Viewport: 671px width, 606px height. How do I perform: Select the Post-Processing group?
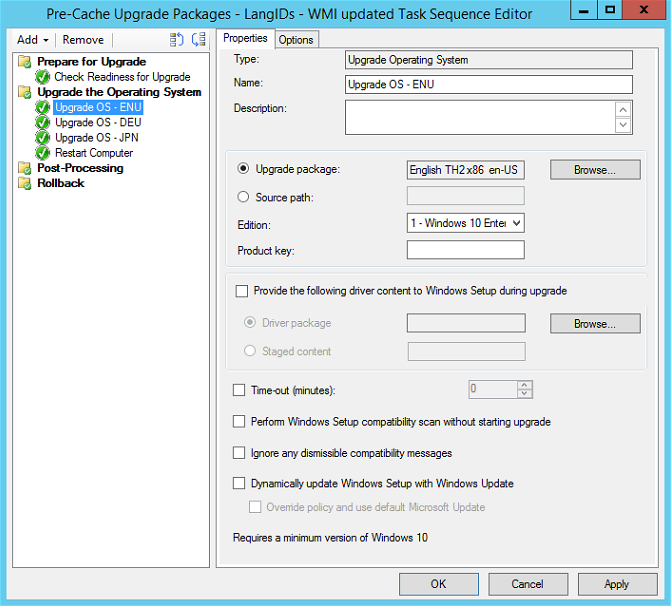80,168
